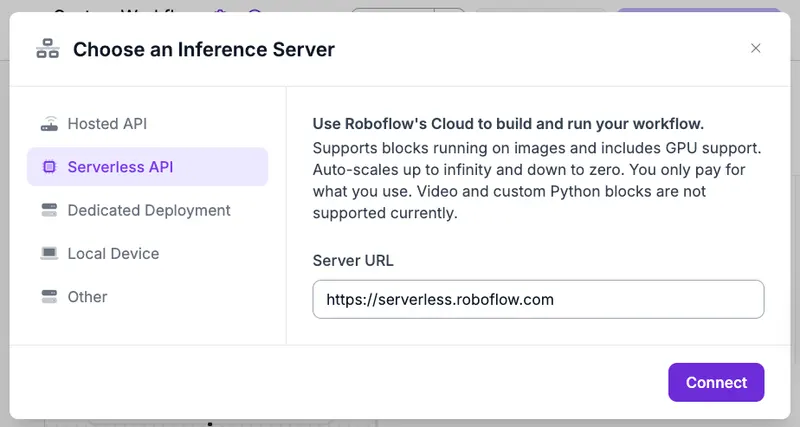Select the Hosted API option

coord(147,123)
